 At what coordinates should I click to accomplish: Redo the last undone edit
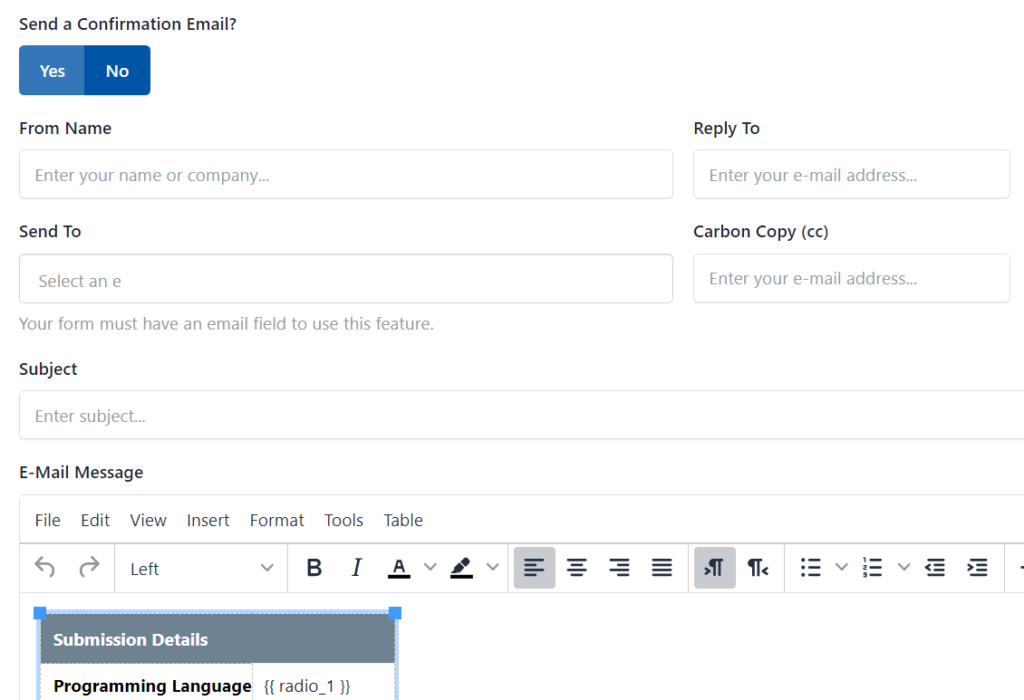point(88,568)
